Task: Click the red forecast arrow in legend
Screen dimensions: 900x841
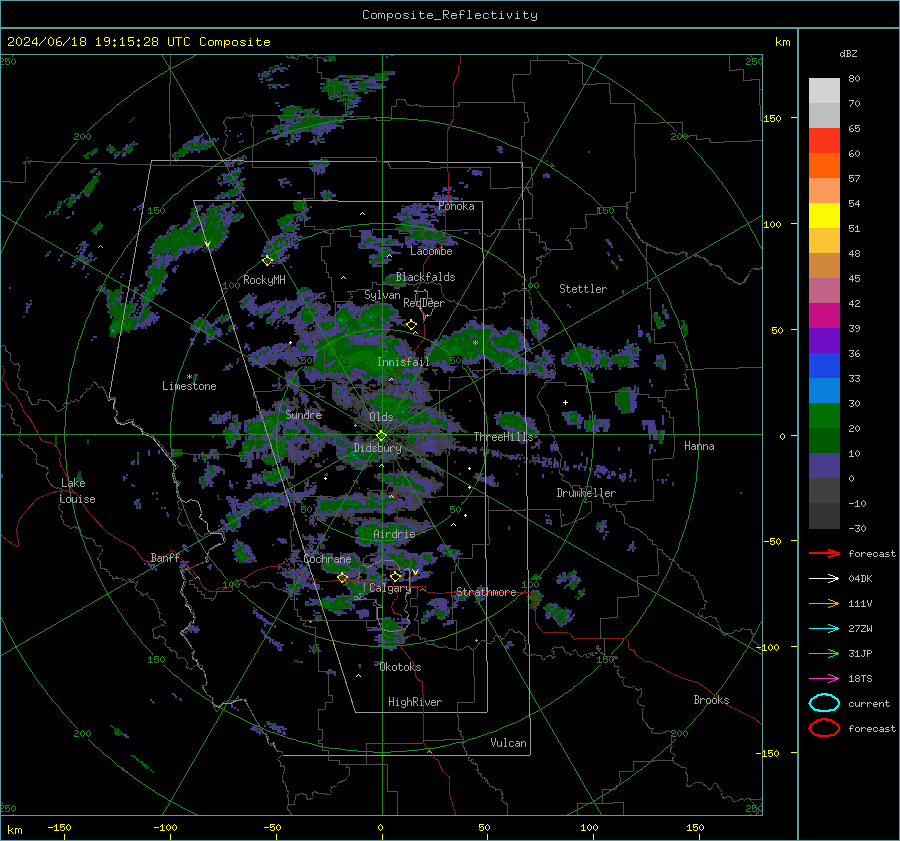Action: [x=824, y=553]
